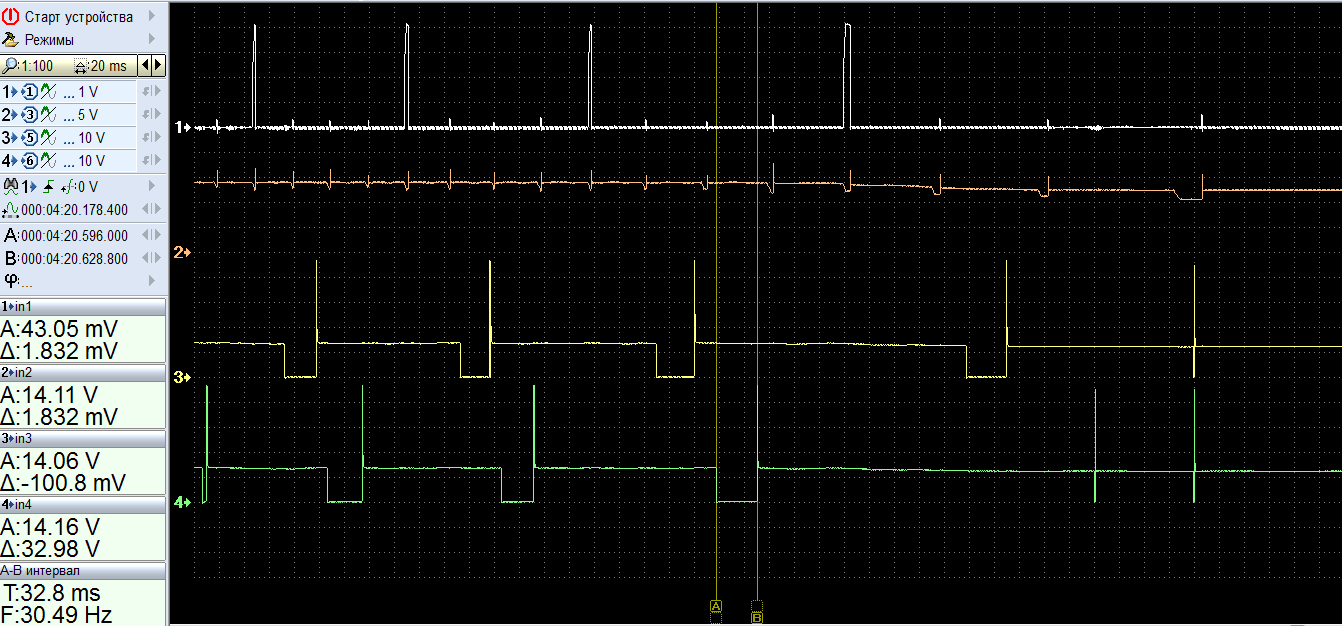Open the channel 3 range showing 10 V

(x=91, y=138)
